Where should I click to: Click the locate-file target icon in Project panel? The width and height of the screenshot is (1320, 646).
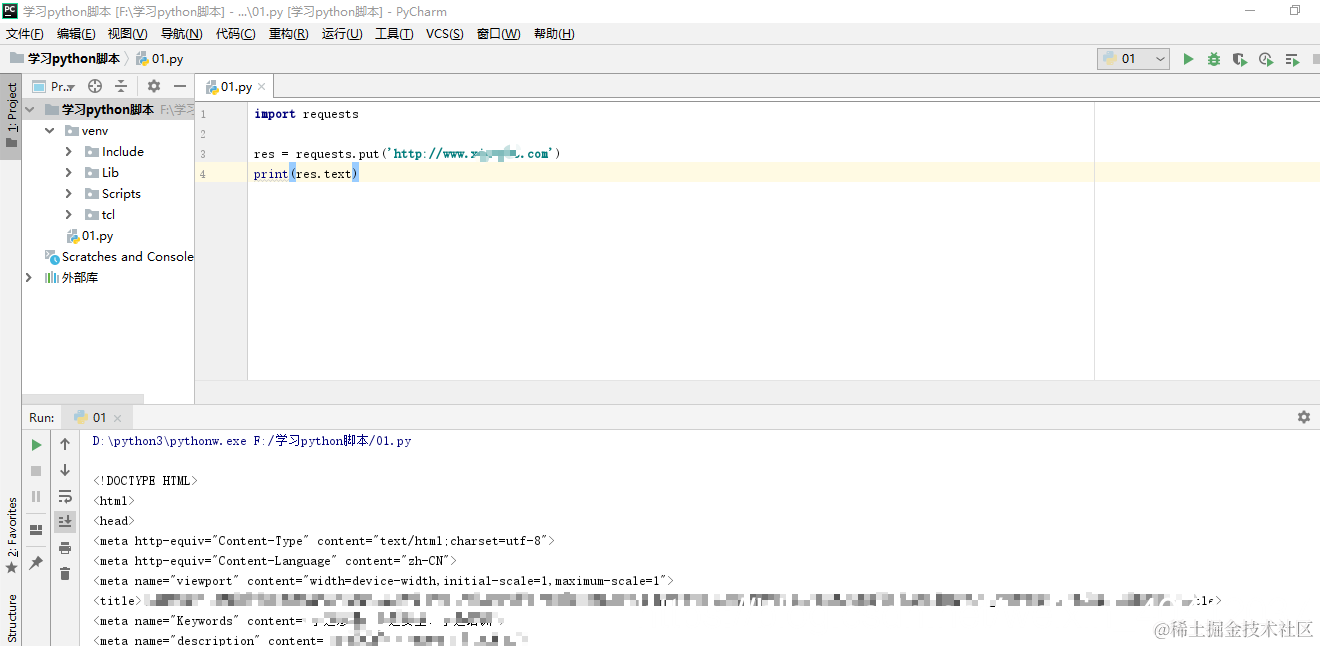[x=95, y=87]
